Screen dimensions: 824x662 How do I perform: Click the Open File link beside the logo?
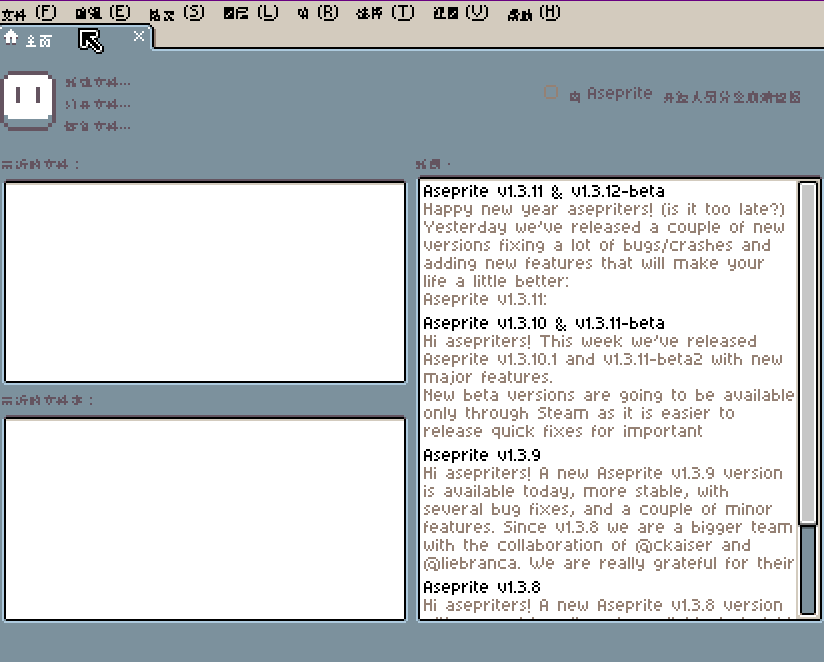pos(98,105)
